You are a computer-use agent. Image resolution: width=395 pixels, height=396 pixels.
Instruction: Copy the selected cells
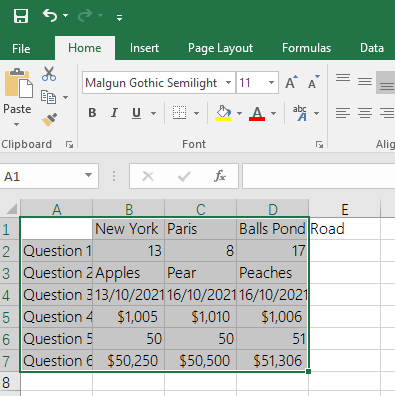(48, 97)
